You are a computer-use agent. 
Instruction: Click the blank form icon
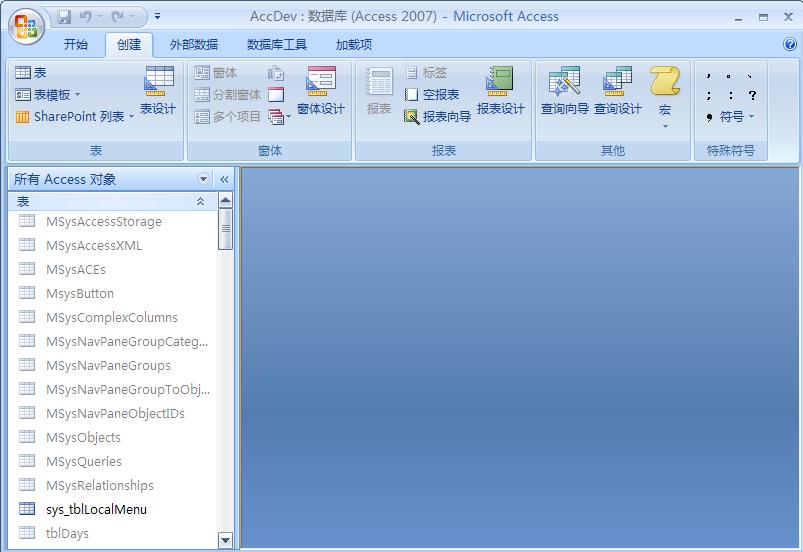276,95
